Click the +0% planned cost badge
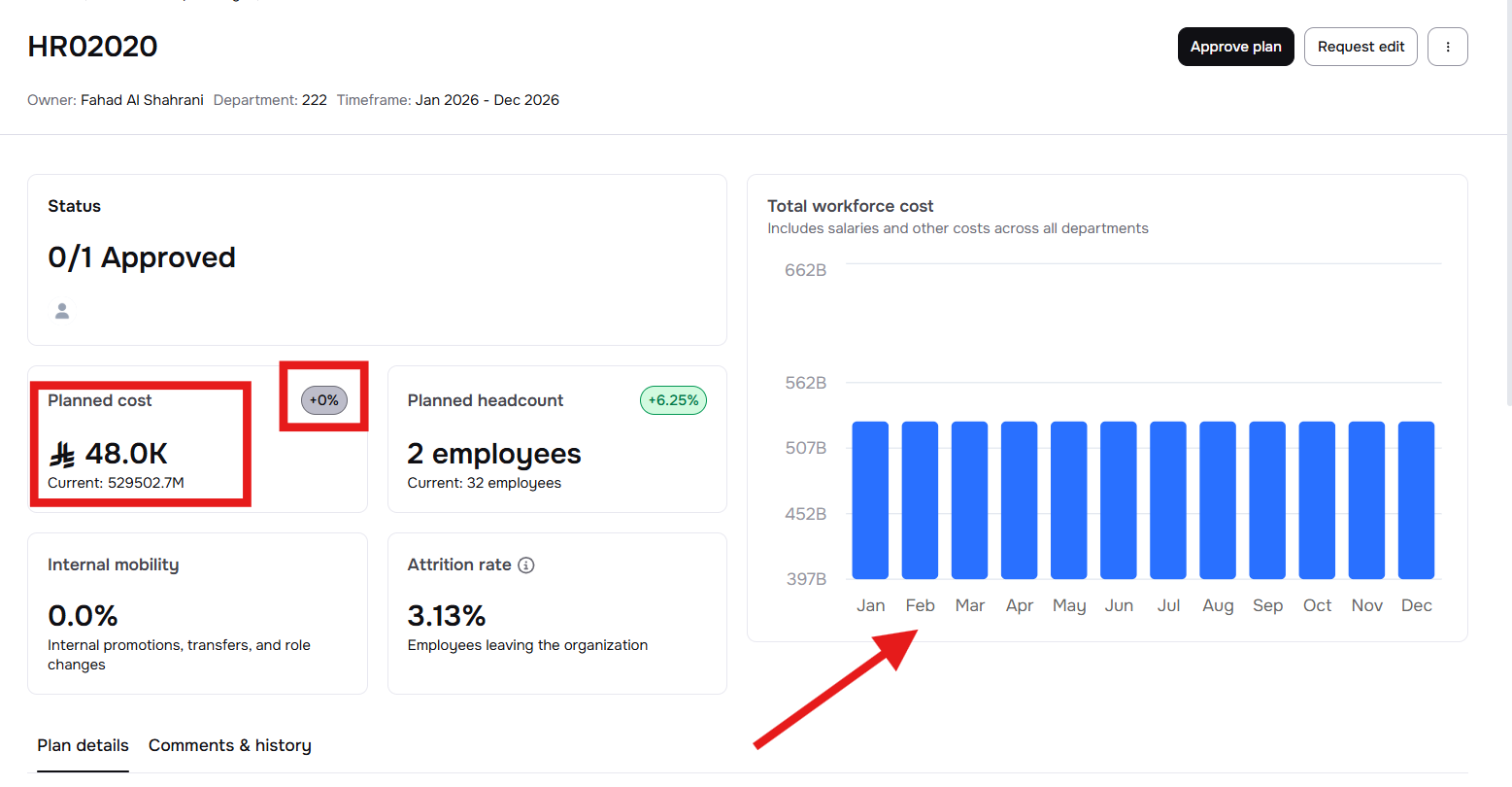The height and width of the screenshot is (787, 1512). tap(323, 400)
